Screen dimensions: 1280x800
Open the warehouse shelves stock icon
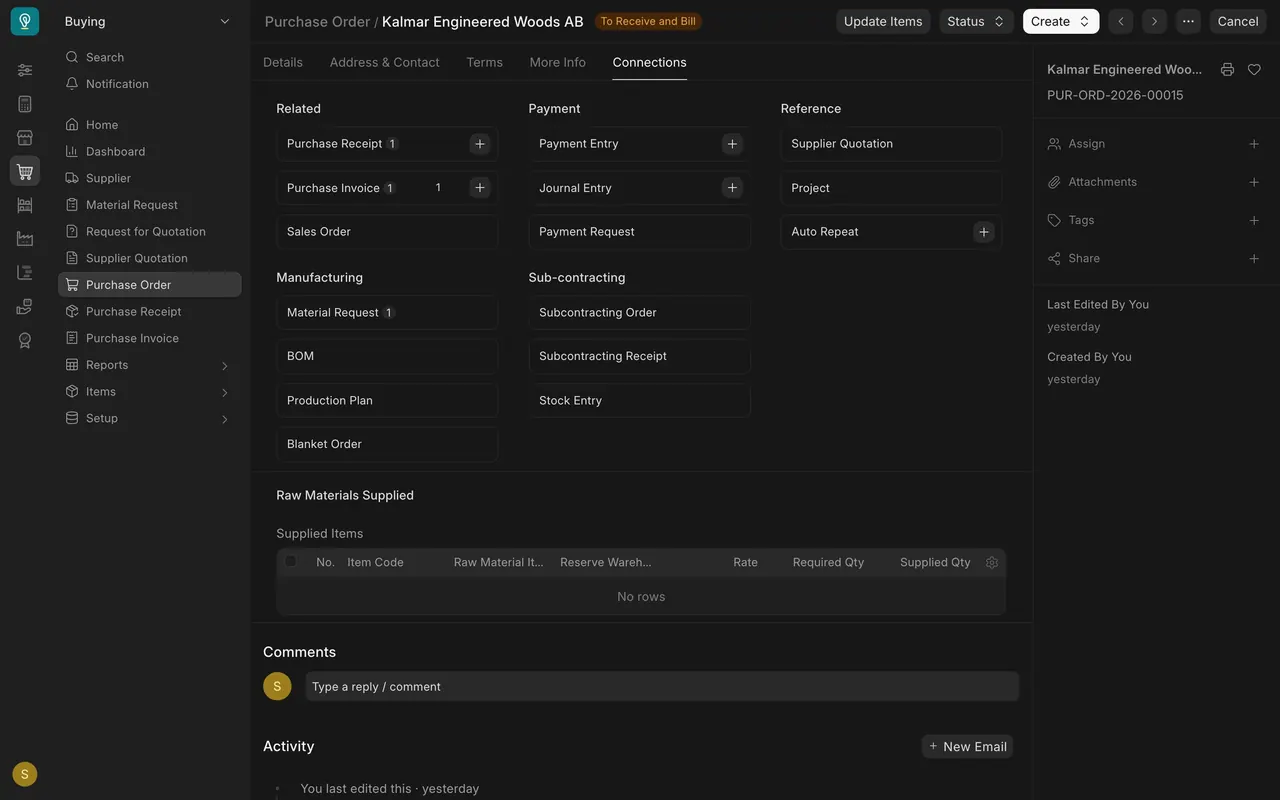(x=25, y=205)
